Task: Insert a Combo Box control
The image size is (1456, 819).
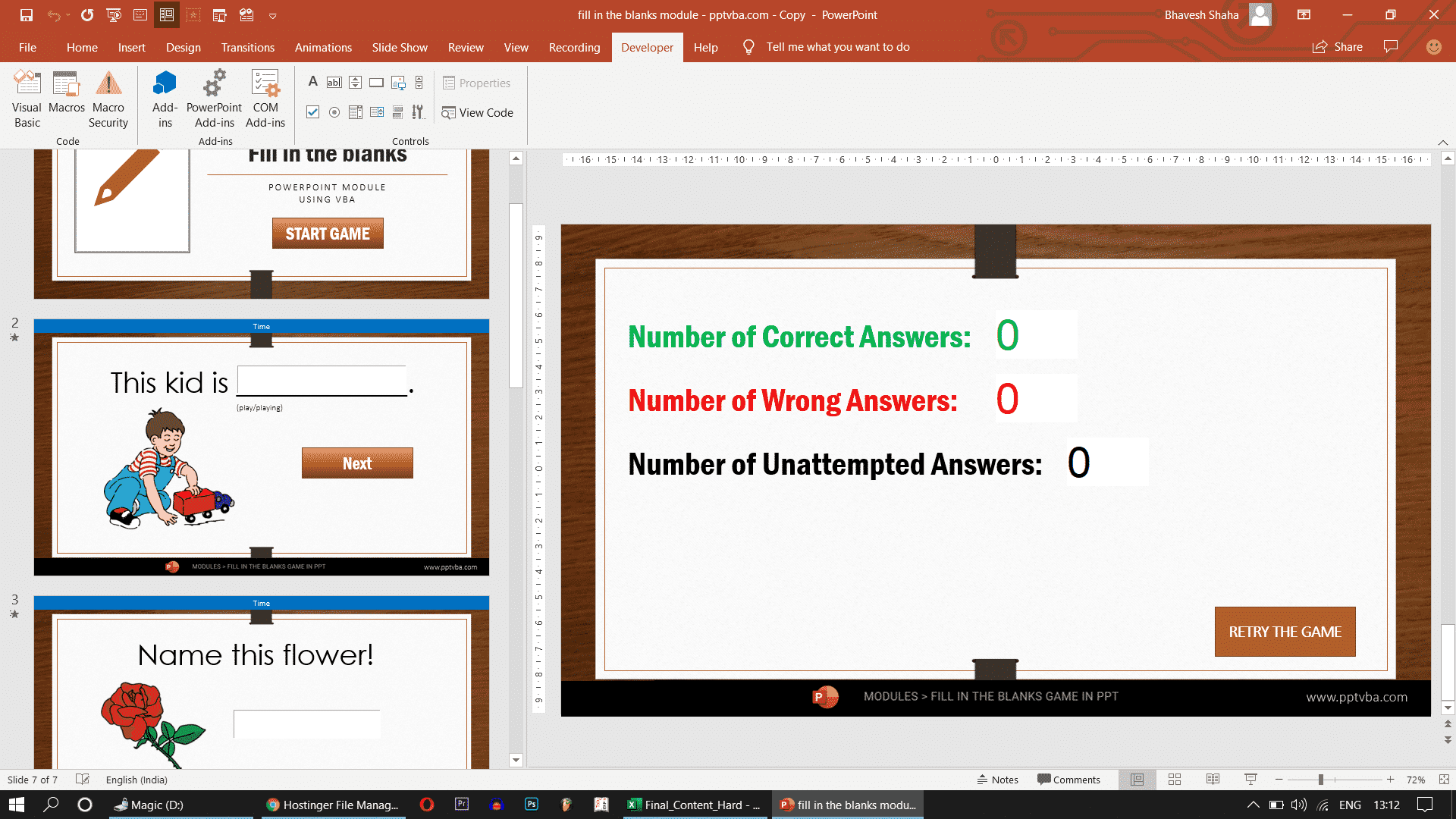Action: coord(376,111)
